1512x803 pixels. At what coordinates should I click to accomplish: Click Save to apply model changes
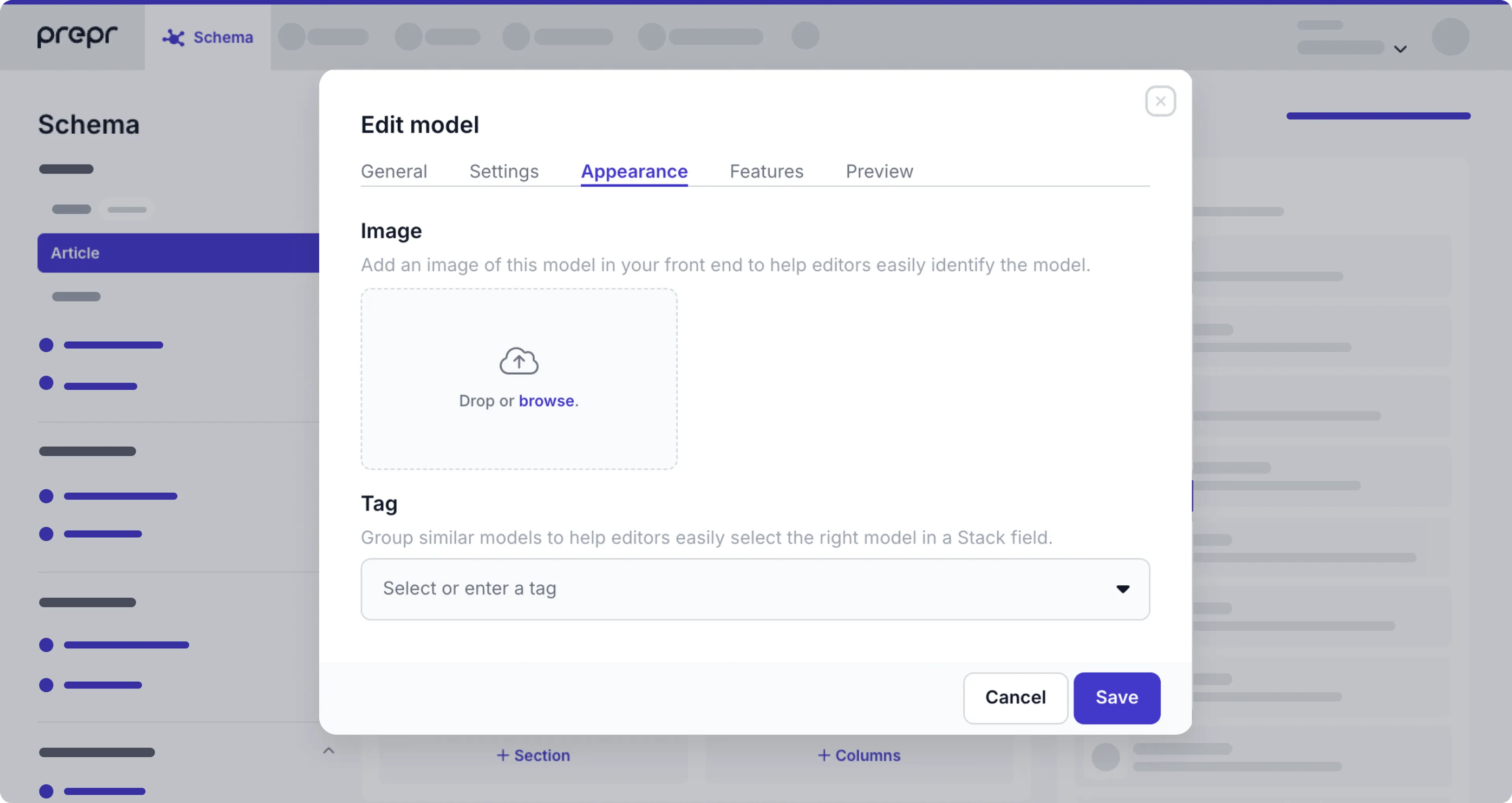[x=1117, y=698]
